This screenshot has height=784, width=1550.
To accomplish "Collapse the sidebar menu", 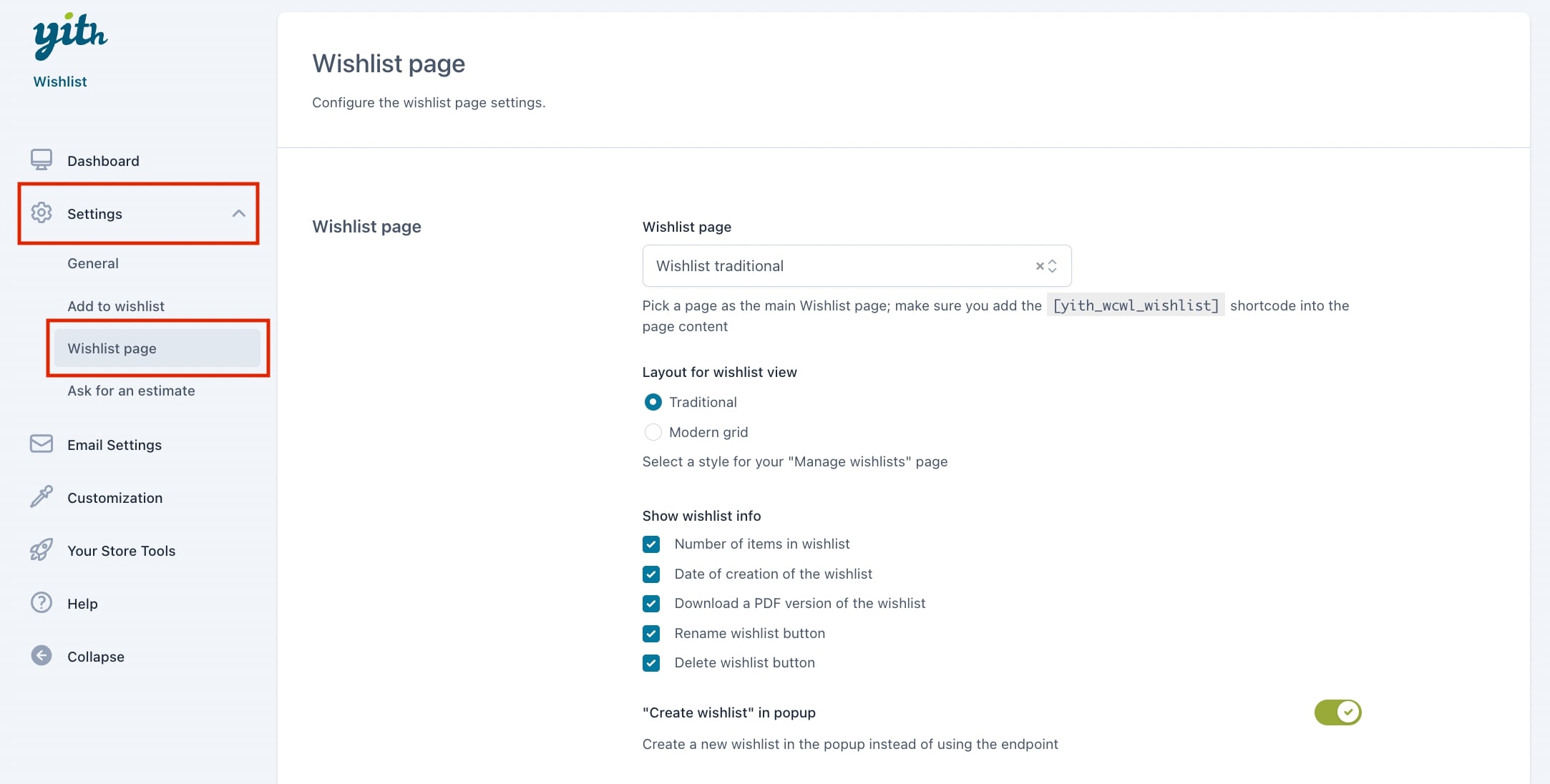I will 96,657.
